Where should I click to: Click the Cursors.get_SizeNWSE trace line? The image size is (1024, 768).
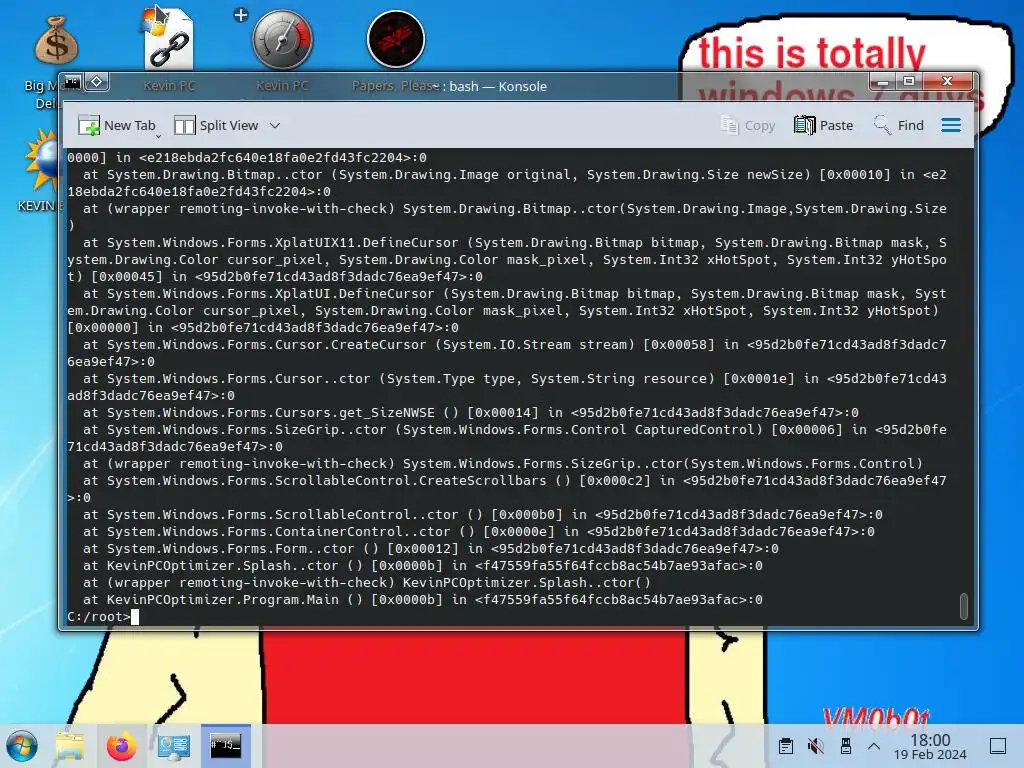point(470,413)
